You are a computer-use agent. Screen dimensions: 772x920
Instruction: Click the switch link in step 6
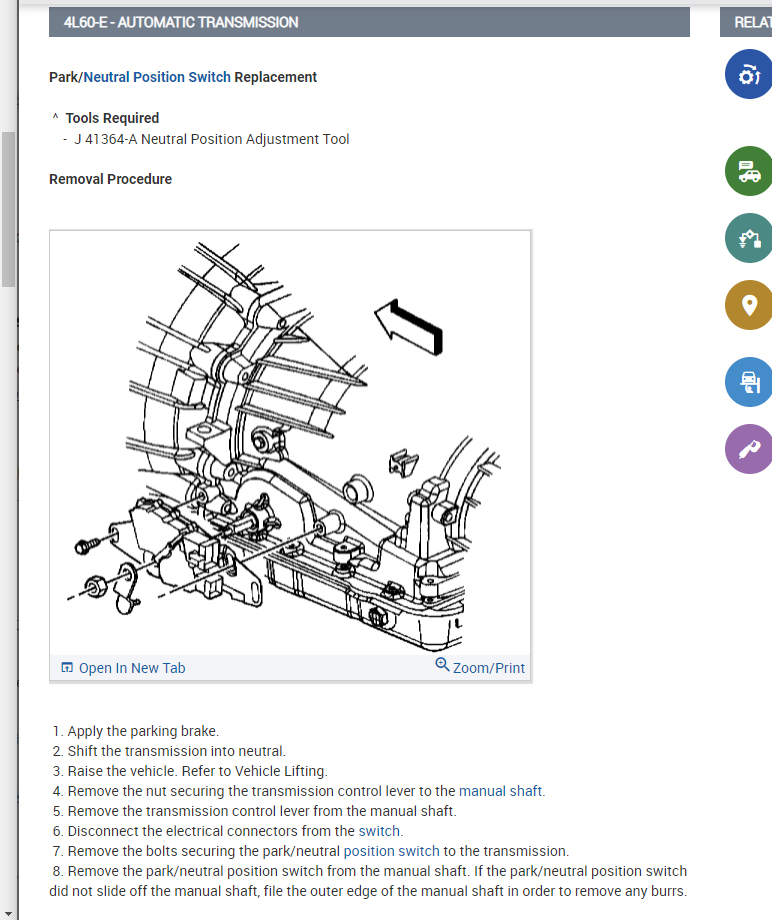[380, 831]
